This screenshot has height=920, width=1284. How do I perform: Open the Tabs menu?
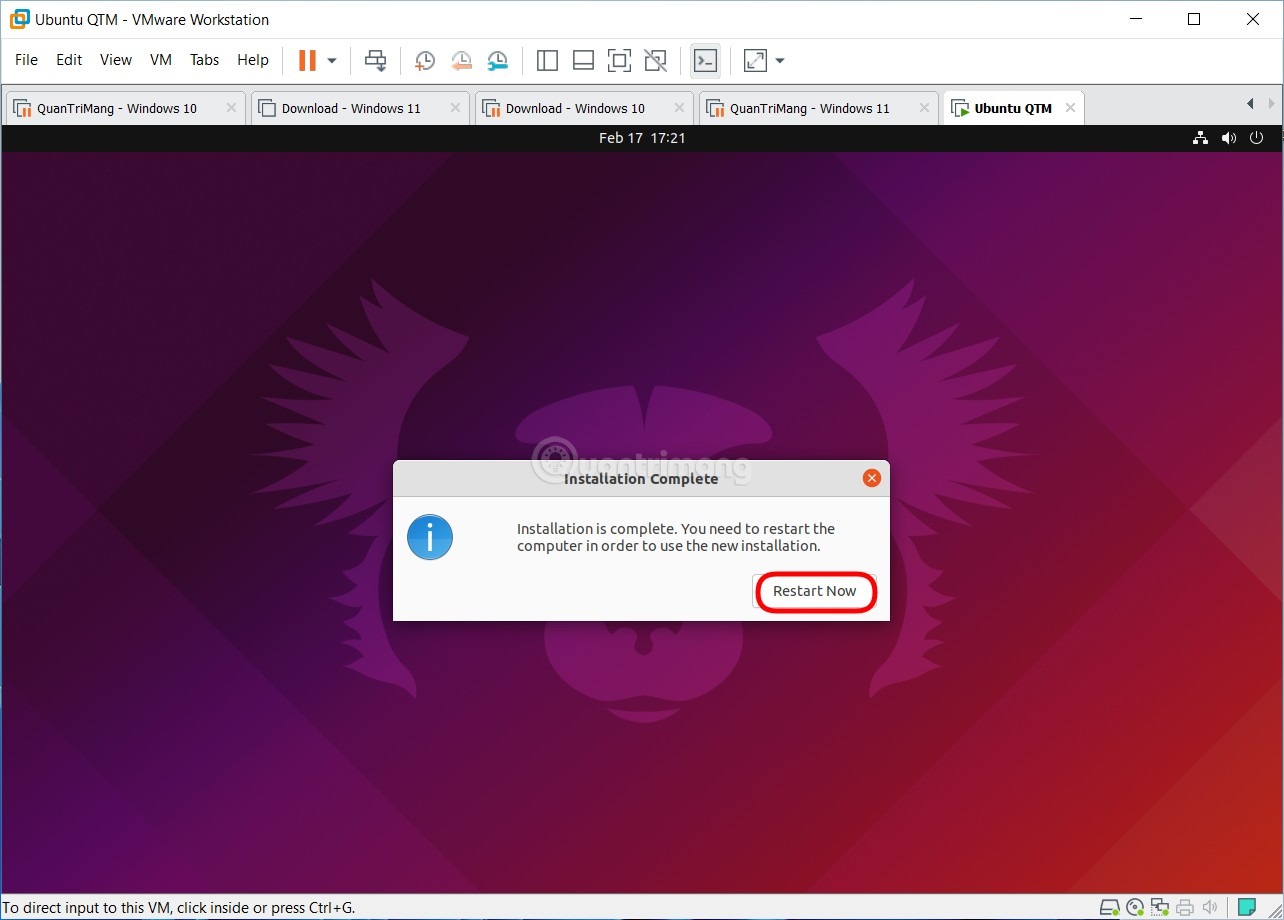[x=204, y=60]
